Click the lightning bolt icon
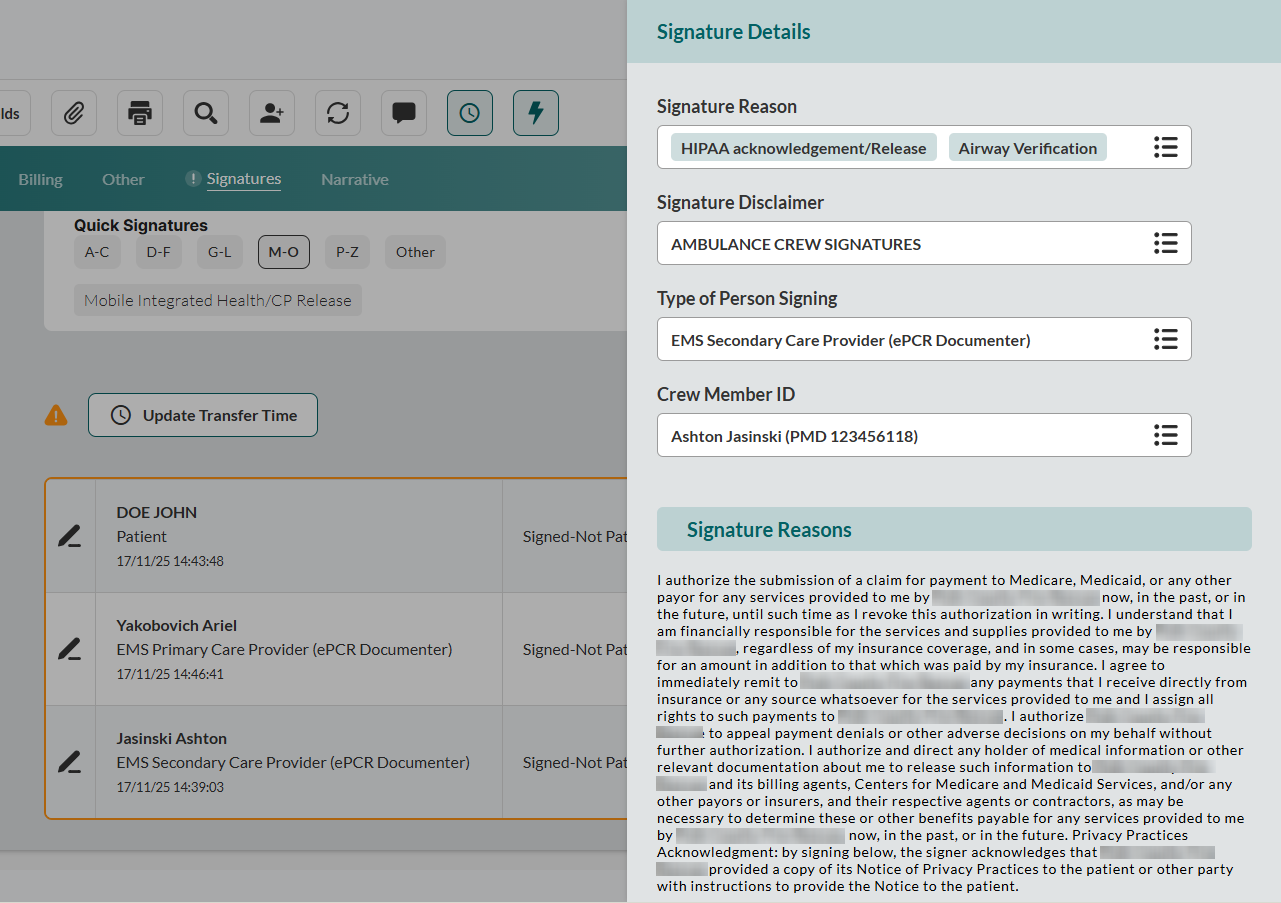This screenshot has height=903, width=1281. pyautogui.click(x=536, y=113)
